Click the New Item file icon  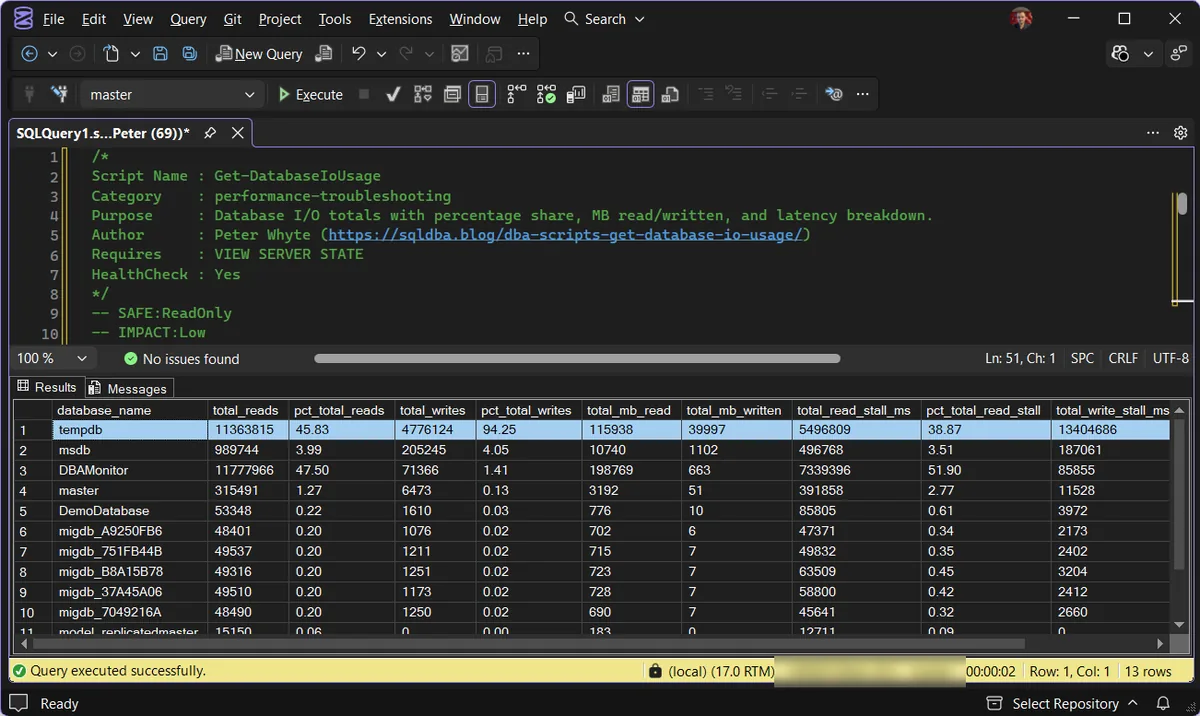[111, 54]
